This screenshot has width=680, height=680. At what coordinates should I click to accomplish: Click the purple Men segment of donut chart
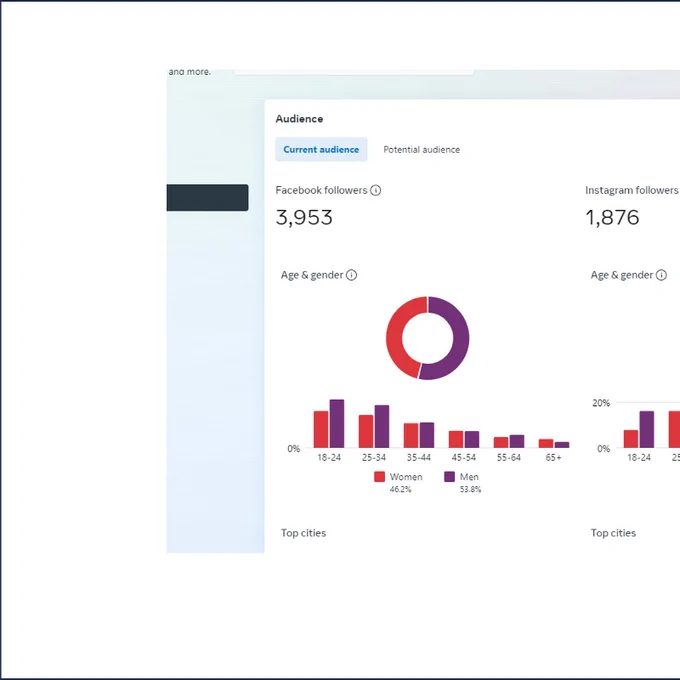[x=461, y=343]
